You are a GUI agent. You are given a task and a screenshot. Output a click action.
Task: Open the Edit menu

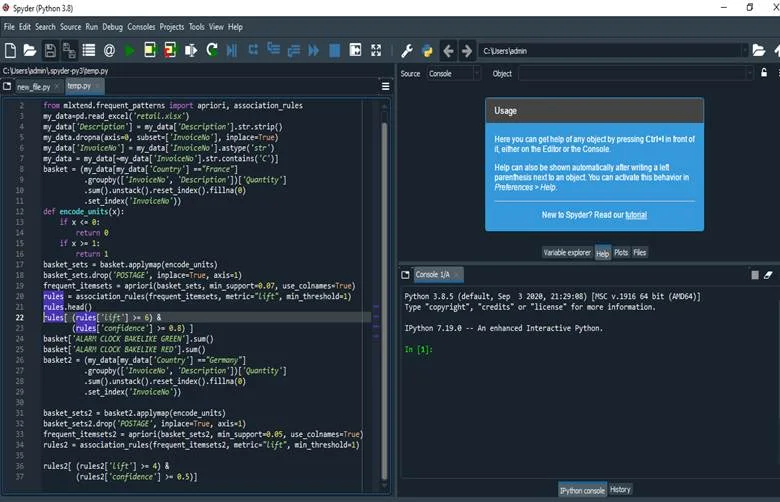coord(25,27)
